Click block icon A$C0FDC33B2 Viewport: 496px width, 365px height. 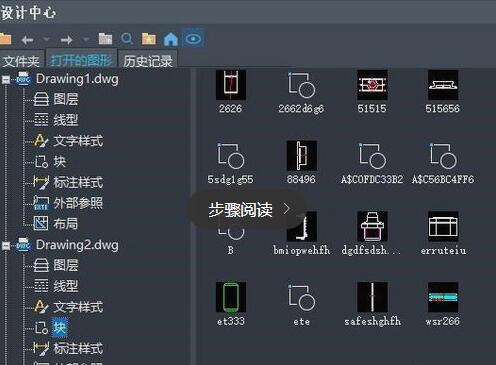tap(372, 156)
